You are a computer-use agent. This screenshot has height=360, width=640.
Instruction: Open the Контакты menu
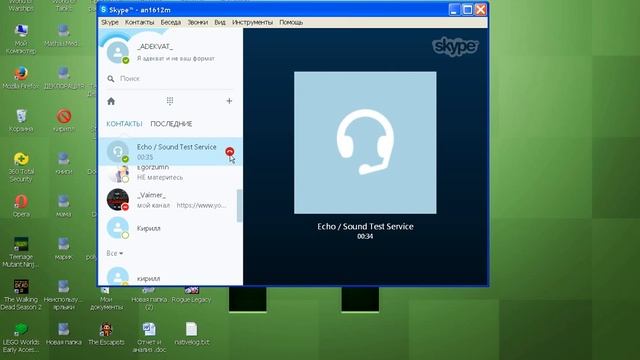[x=140, y=22]
